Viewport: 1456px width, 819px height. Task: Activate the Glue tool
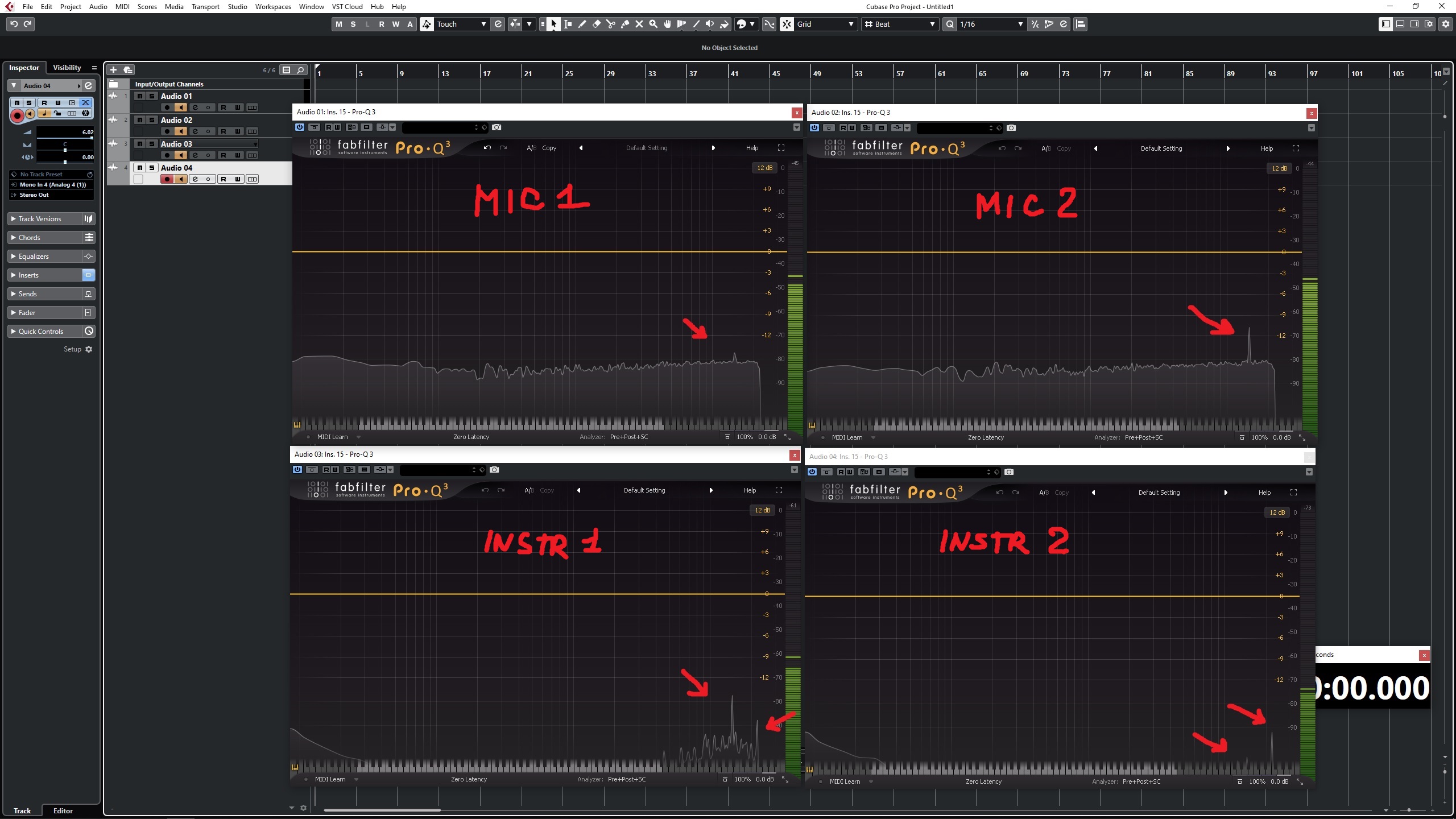(x=624, y=24)
